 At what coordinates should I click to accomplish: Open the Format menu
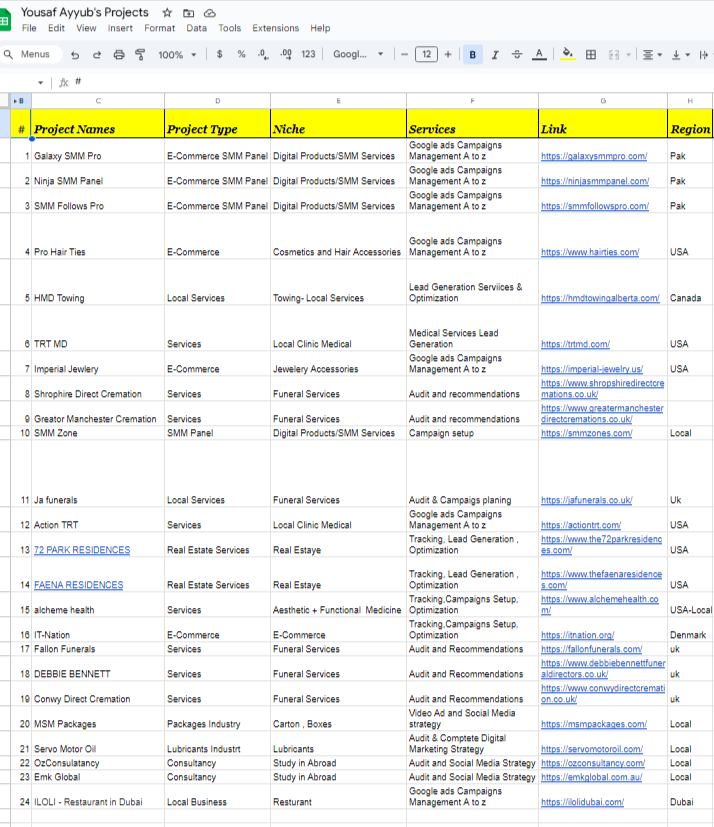(159, 28)
